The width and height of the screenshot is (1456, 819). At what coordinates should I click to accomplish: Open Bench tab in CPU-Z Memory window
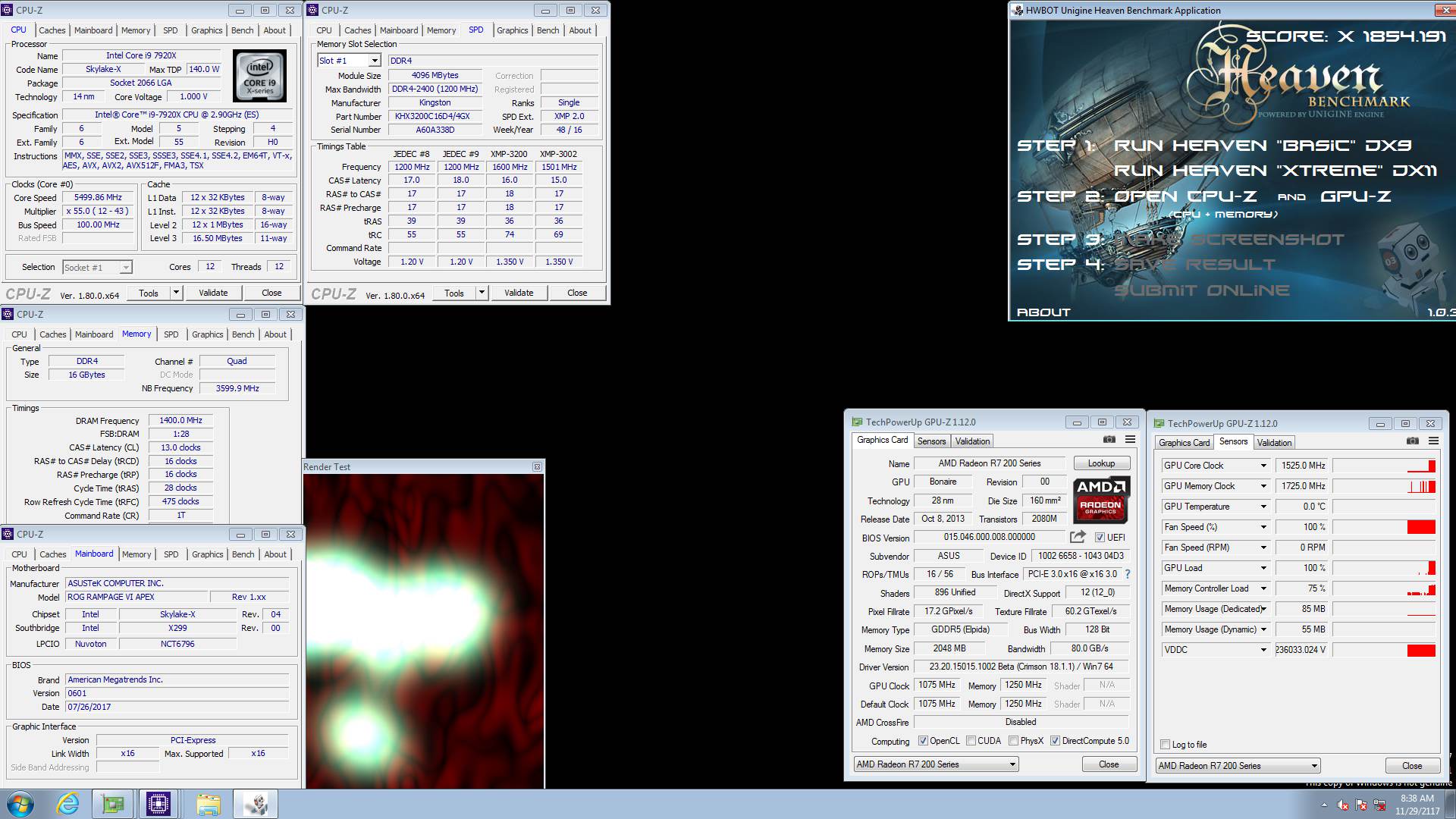pyautogui.click(x=243, y=334)
